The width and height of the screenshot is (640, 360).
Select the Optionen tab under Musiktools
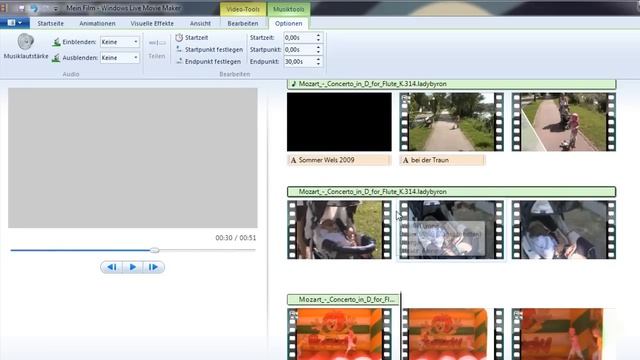coord(289,23)
